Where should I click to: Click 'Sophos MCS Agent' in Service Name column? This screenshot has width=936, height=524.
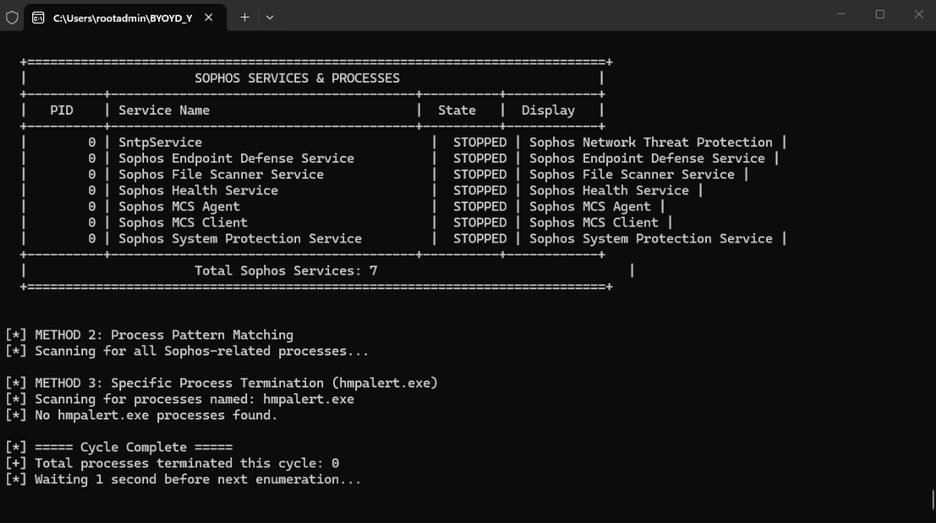(x=179, y=206)
